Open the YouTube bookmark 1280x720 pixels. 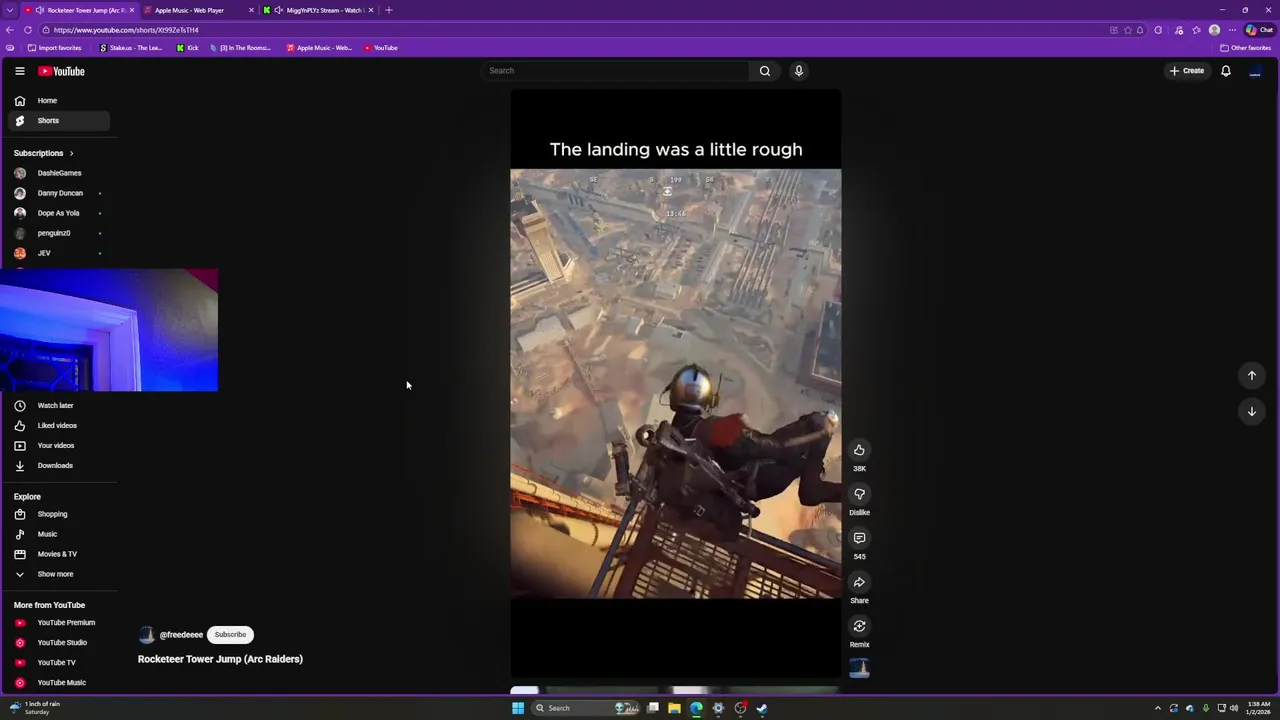381,48
